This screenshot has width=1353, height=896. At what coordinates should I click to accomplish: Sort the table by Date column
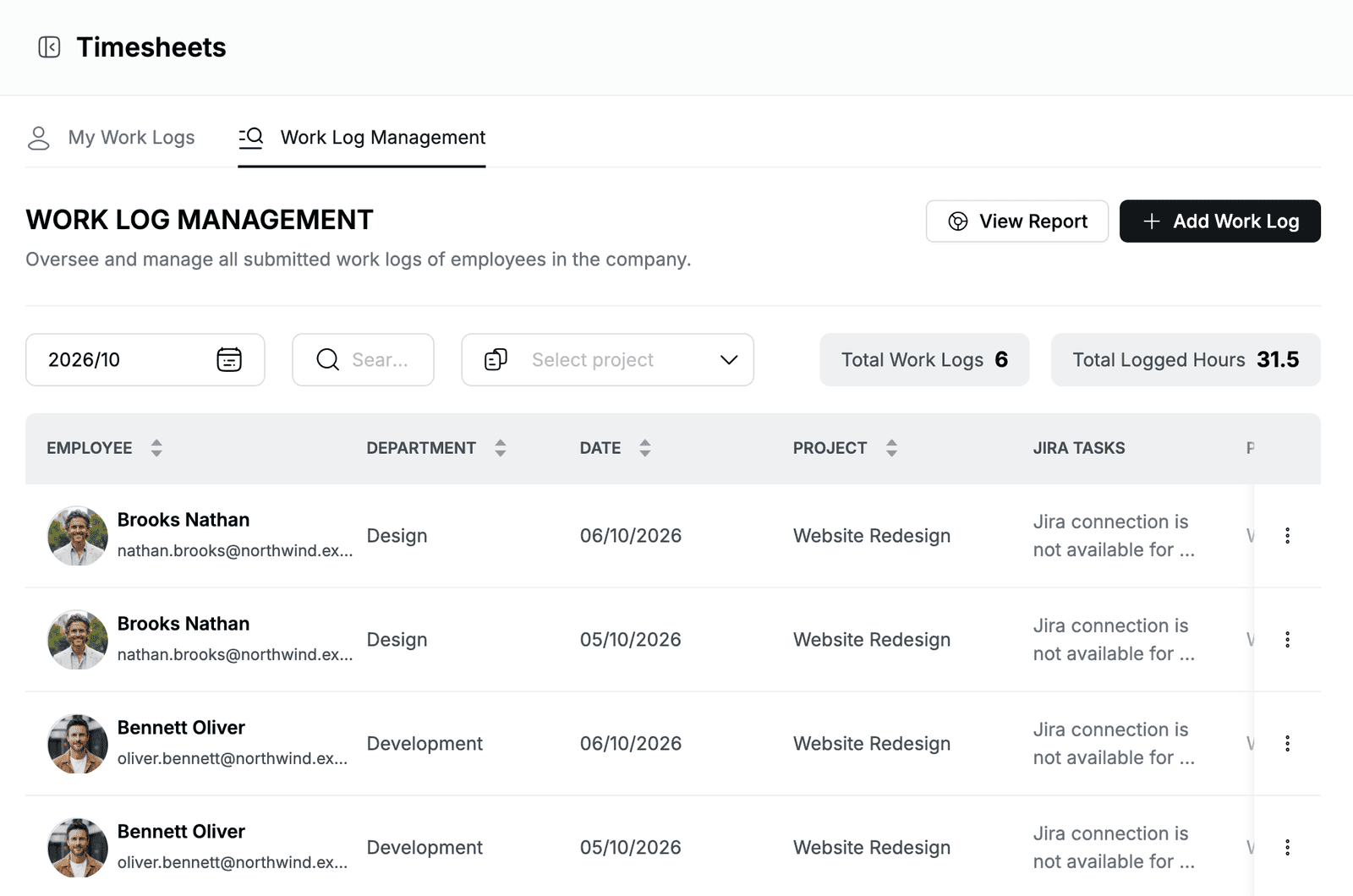tap(645, 448)
